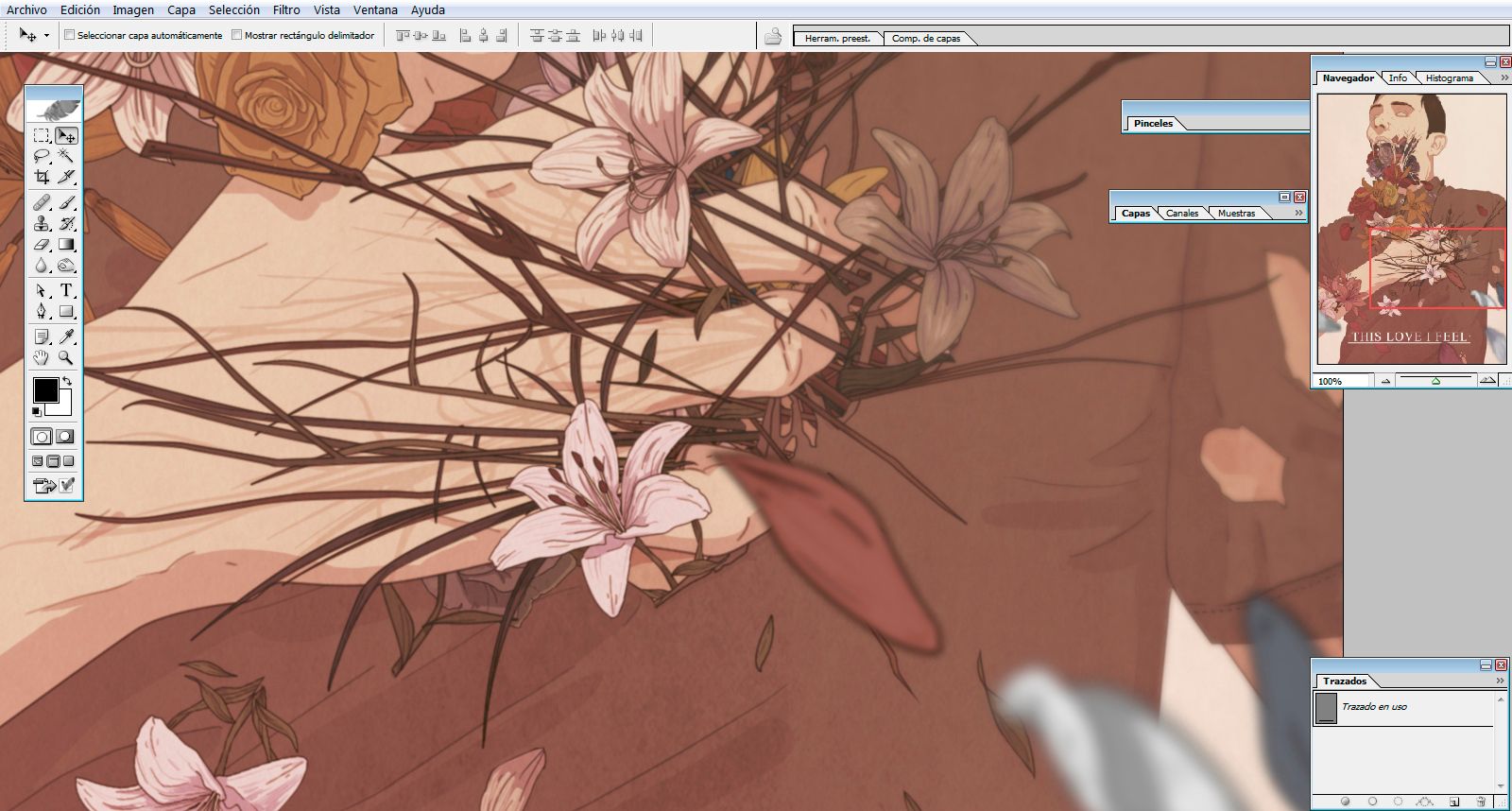Viewport: 1512px width, 811px height.
Task: Choose the Zoom magnifier tool
Action: 66,357
